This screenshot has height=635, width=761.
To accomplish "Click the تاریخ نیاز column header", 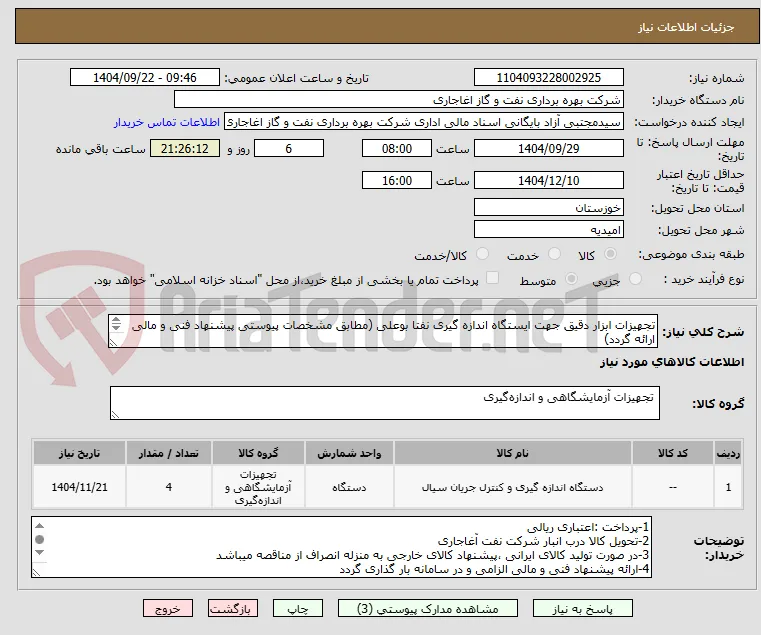I will [80, 453].
